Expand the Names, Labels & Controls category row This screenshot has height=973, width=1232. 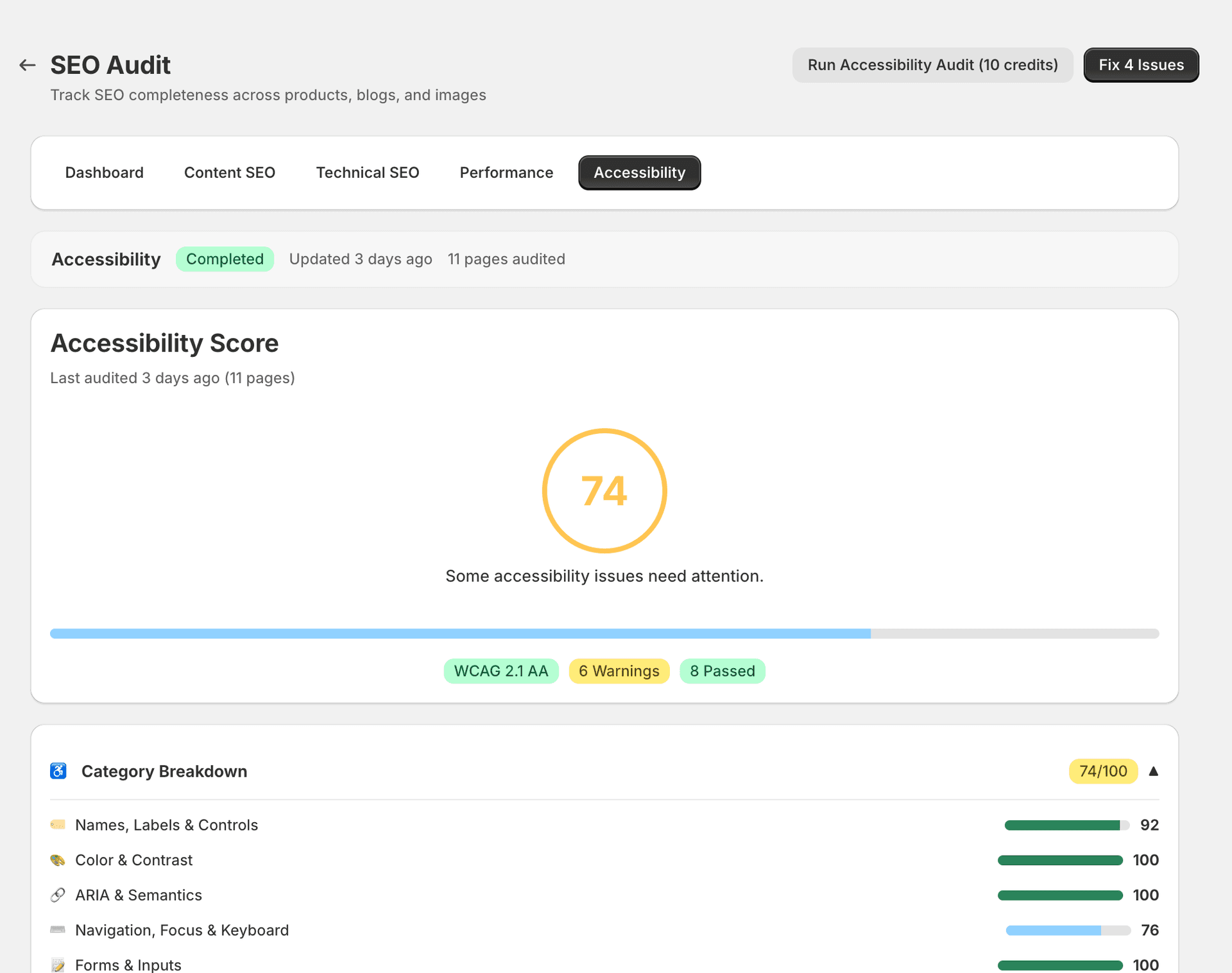(167, 825)
